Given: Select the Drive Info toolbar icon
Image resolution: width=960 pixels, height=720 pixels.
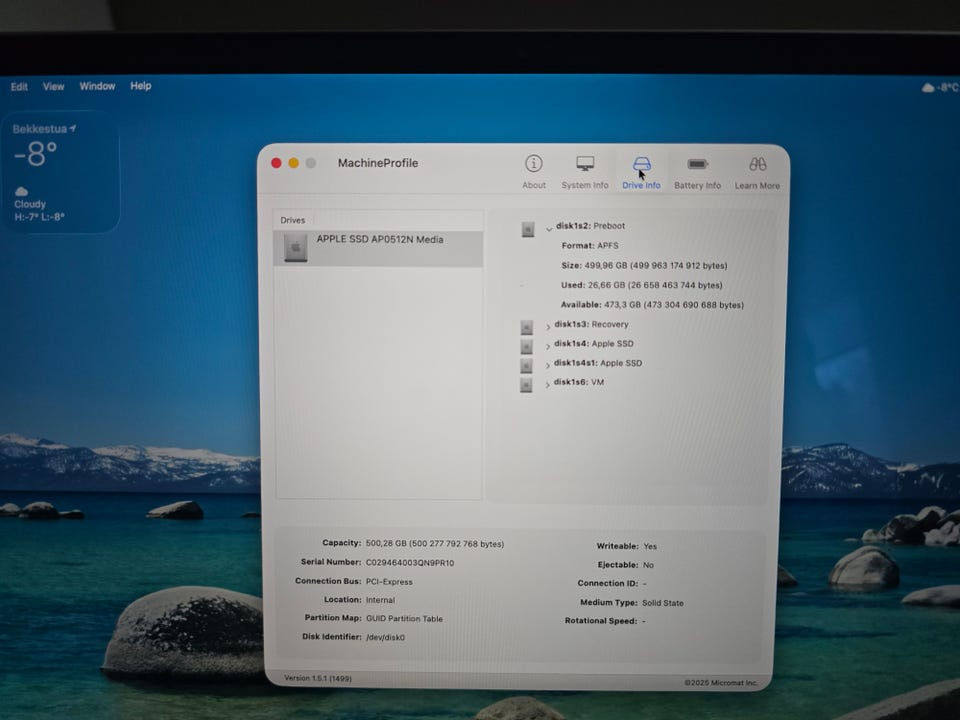Looking at the screenshot, I should [x=641, y=165].
